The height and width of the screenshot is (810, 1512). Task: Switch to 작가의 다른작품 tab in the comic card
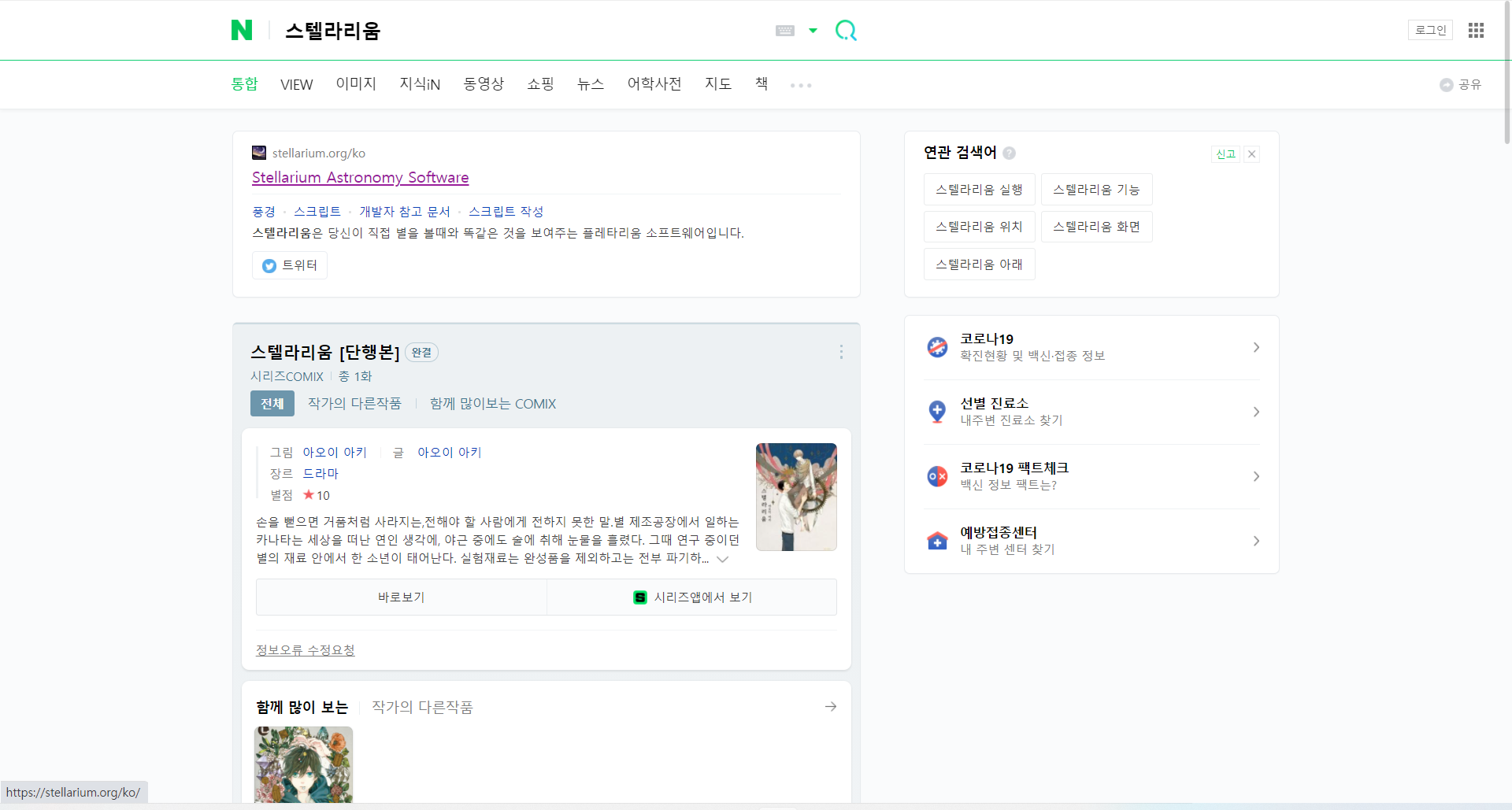pyautogui.click(x=354, y=403)
